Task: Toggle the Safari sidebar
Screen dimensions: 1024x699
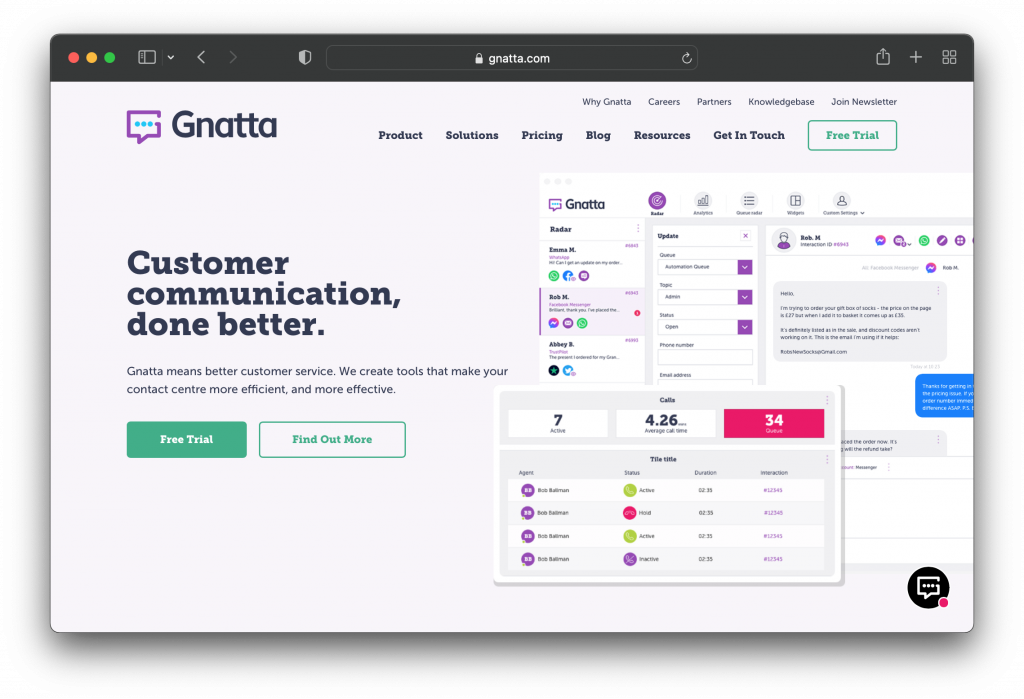Action: [x=147, y=58]
